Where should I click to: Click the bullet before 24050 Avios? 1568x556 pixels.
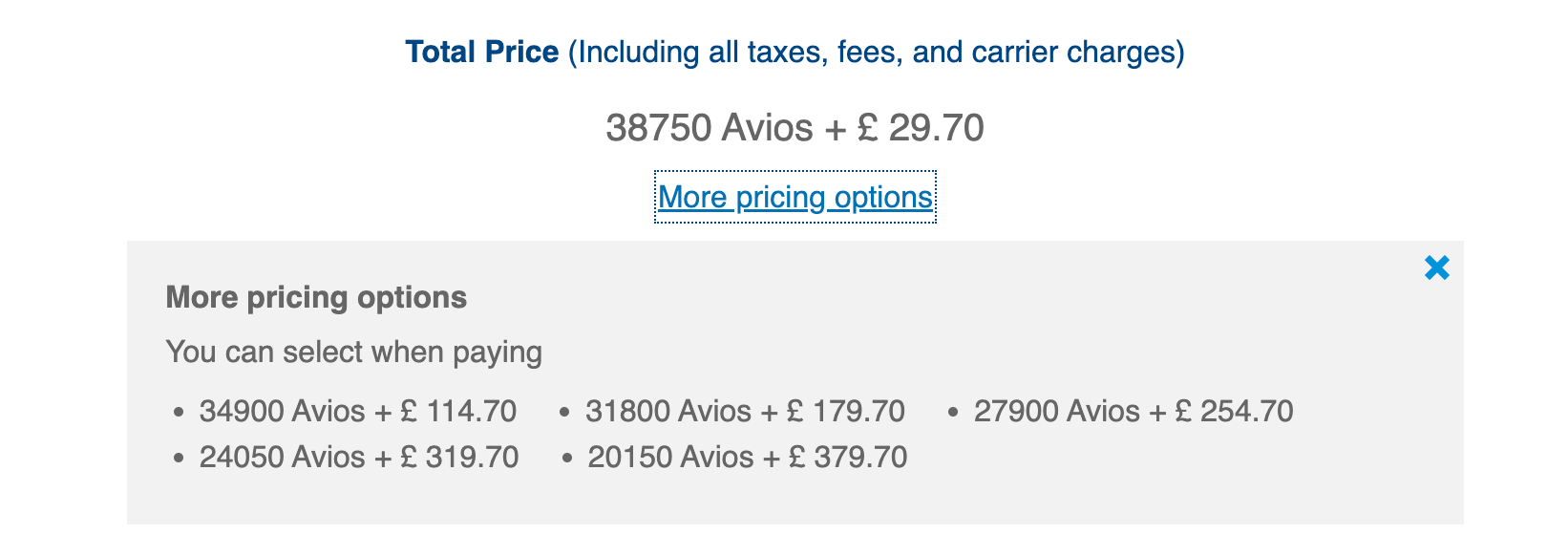click(x=179, y=459)
